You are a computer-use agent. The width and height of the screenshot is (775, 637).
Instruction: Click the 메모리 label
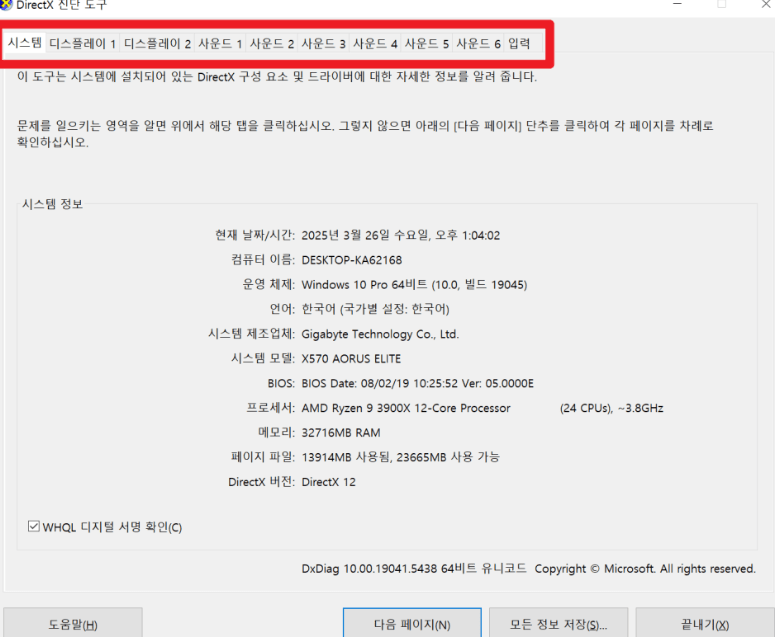(276, 433)
